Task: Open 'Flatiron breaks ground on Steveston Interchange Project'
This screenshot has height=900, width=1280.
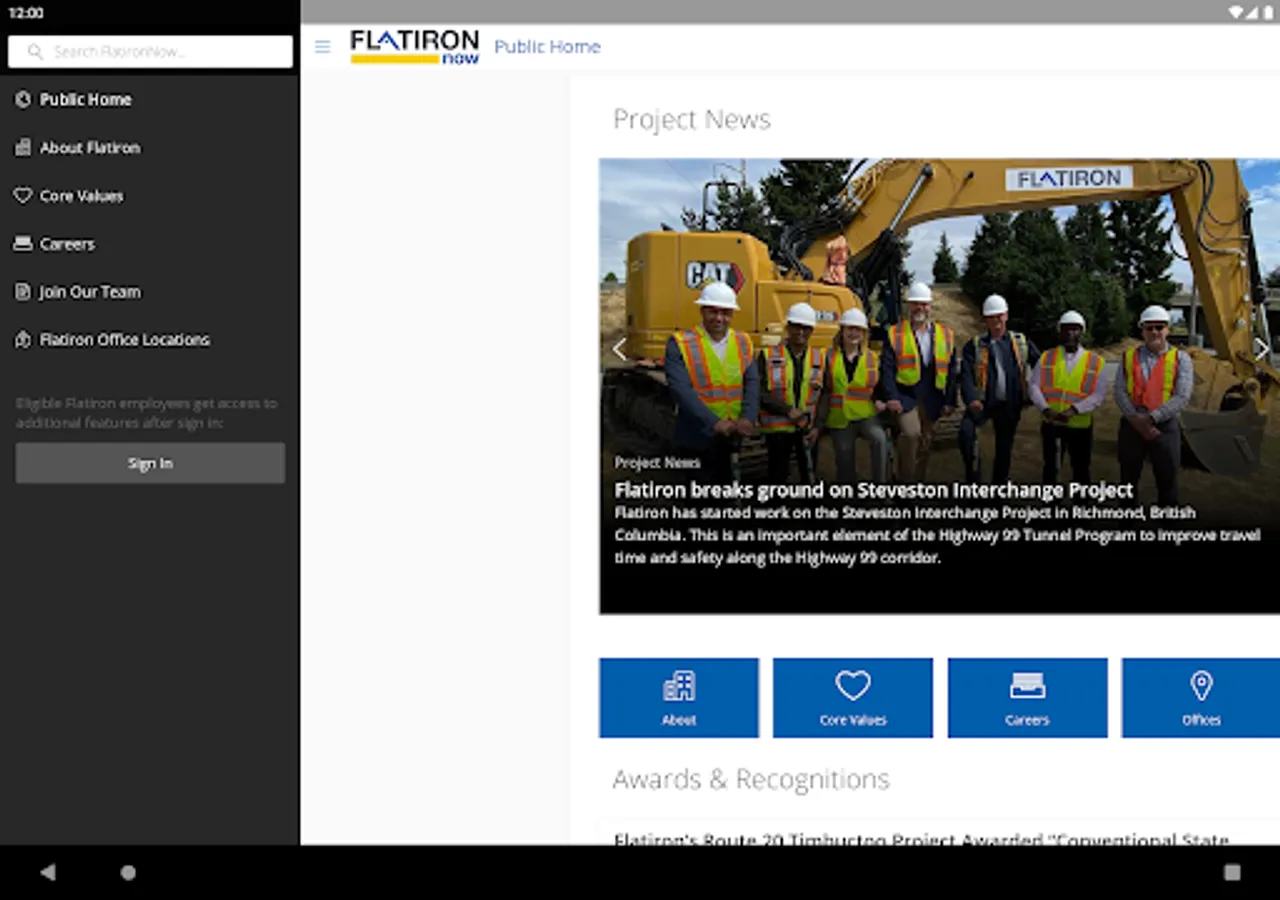Action: [x=874, y=490]
